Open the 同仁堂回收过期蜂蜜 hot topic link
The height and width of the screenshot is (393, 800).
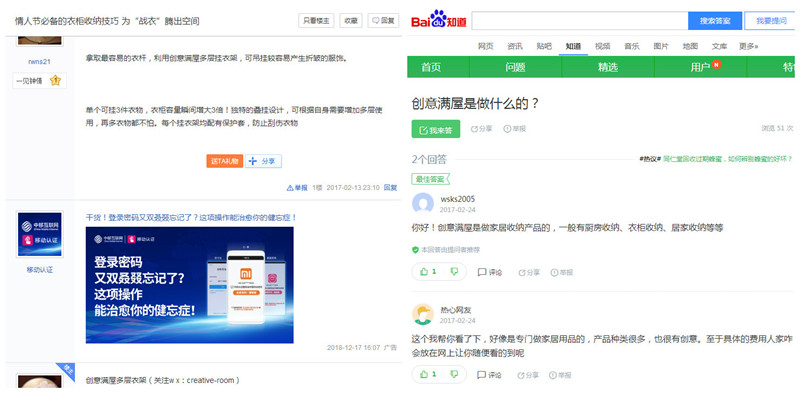point(728,159)
